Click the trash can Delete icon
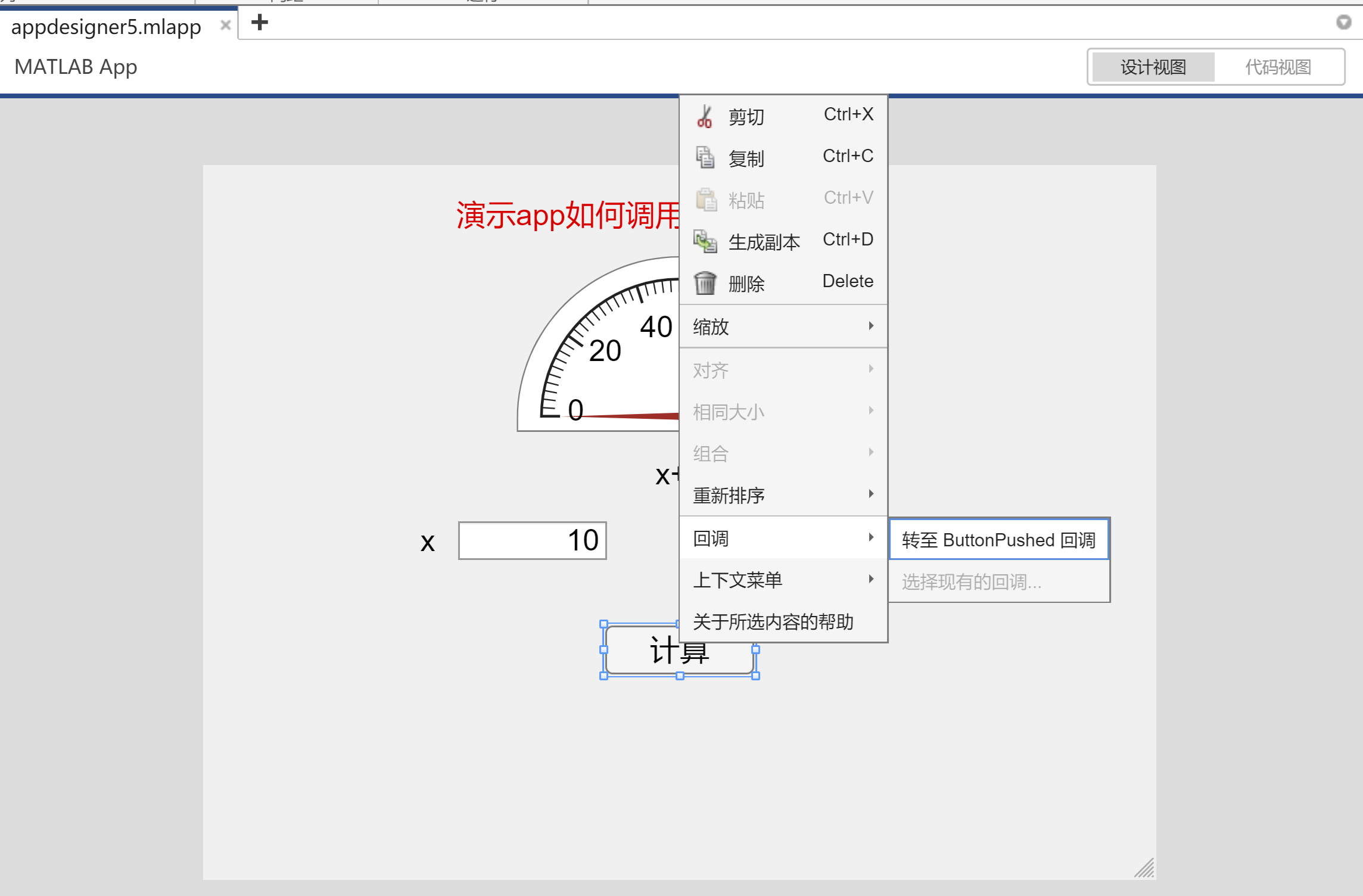 click(x=705, y=283)
